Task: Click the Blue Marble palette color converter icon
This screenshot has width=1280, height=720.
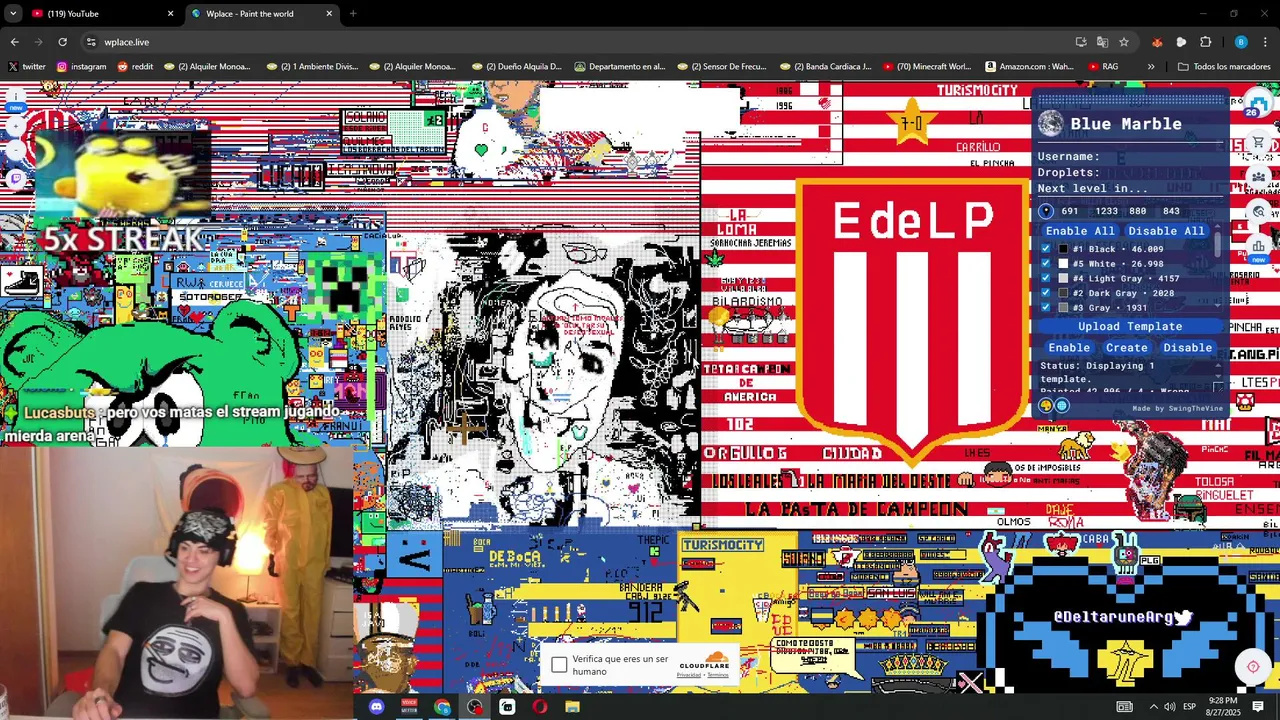Action: 1046,405
